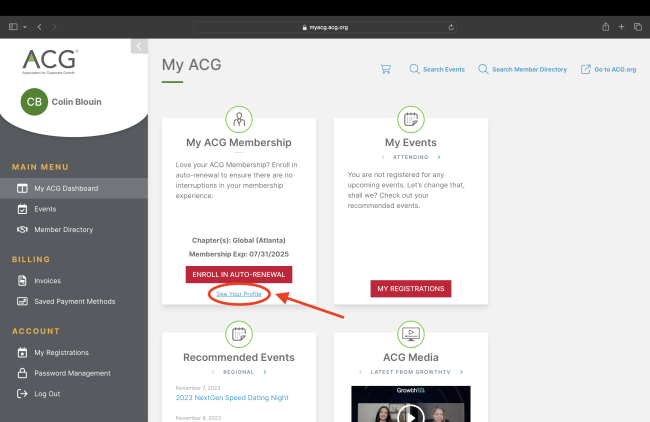The width and height of the screenshot is (650, 422).
Task: Click the Chapter(s): Global (Atlanta) text
Action: (x=239, y=240)
